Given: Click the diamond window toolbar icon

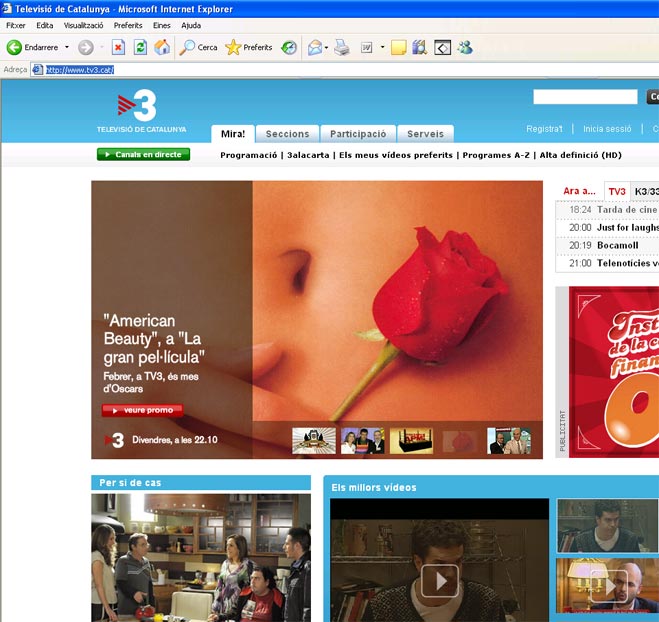Looking at the screenshot, I should point(443,47).
